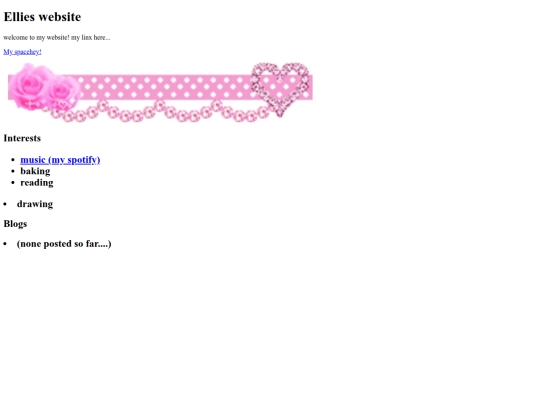Select the baking list item
Image resolution: width=540 pixels, height=405 pixels.
tap(35, 171)
